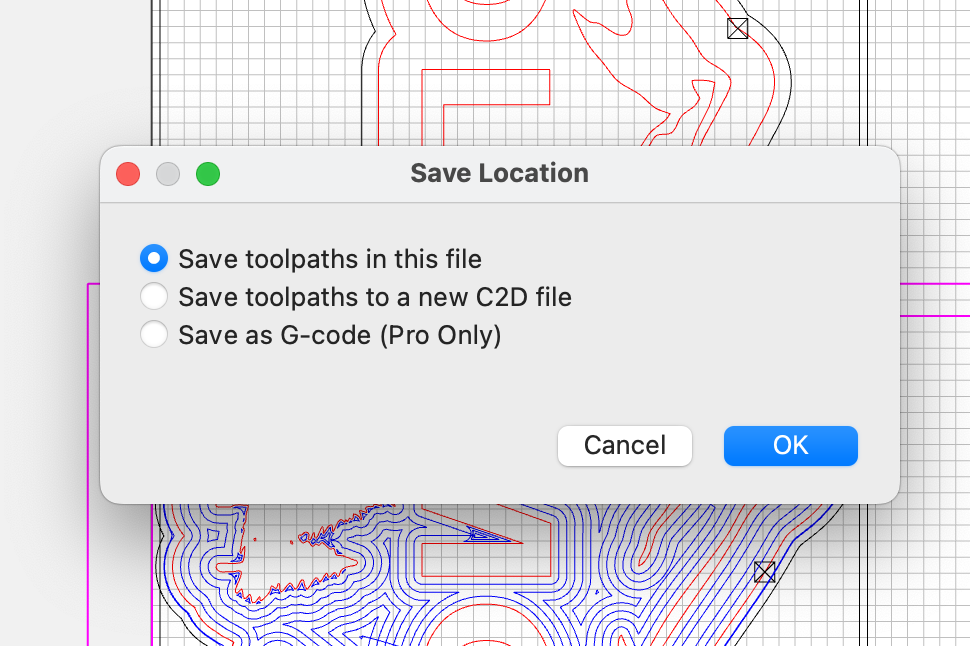Click the gray minimize window button

coord(168,174)
